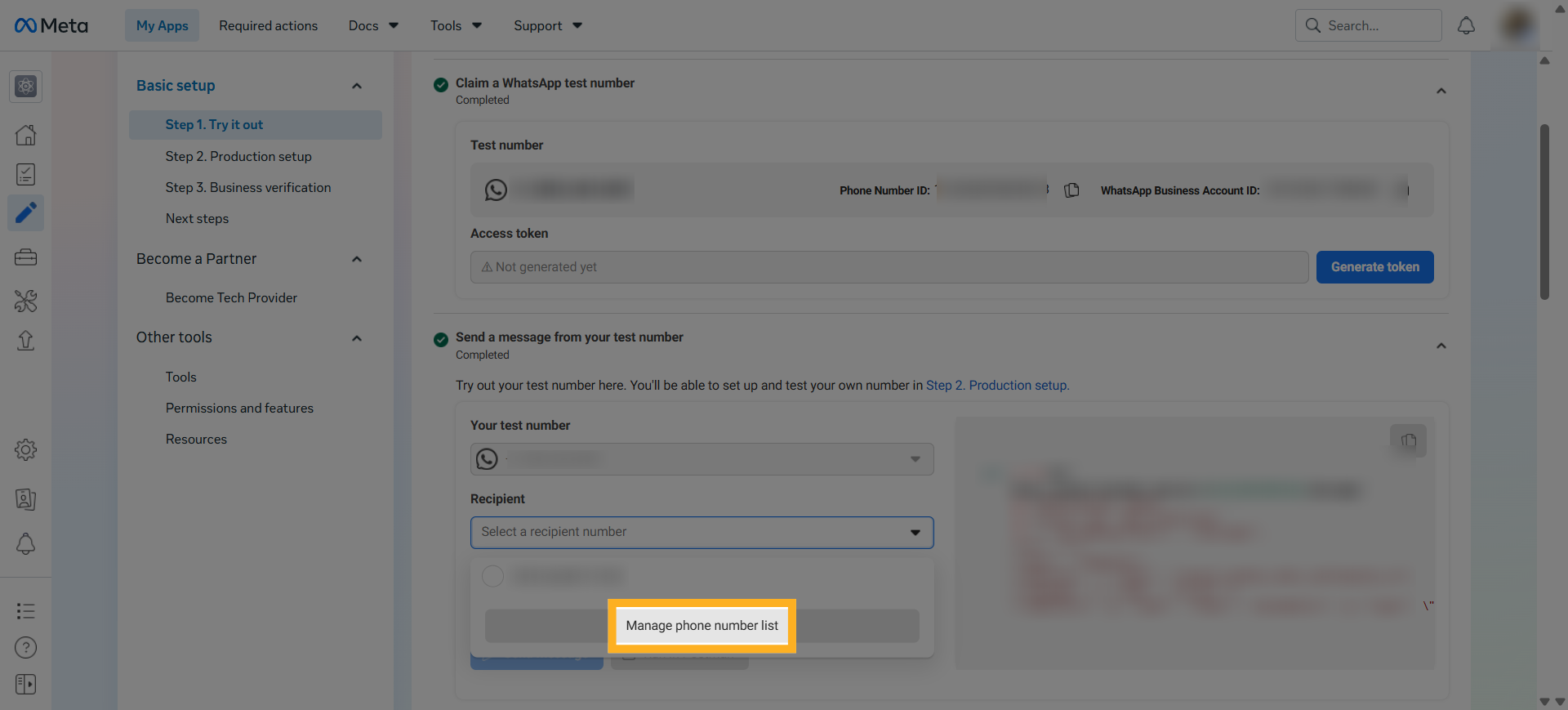Open the wrench tools icon in sidebar
This screenshot has height=710, width=1568.
[x=25, y=301]
